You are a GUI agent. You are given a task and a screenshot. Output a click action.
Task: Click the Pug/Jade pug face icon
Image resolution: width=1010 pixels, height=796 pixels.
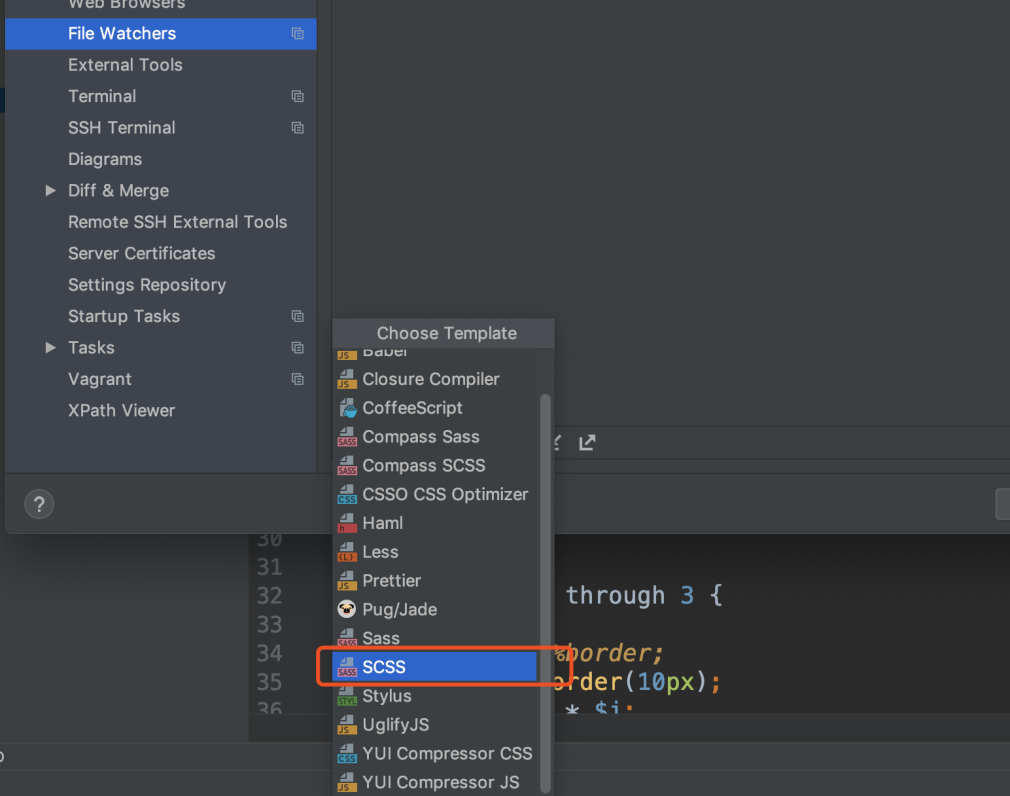[347, 609]
